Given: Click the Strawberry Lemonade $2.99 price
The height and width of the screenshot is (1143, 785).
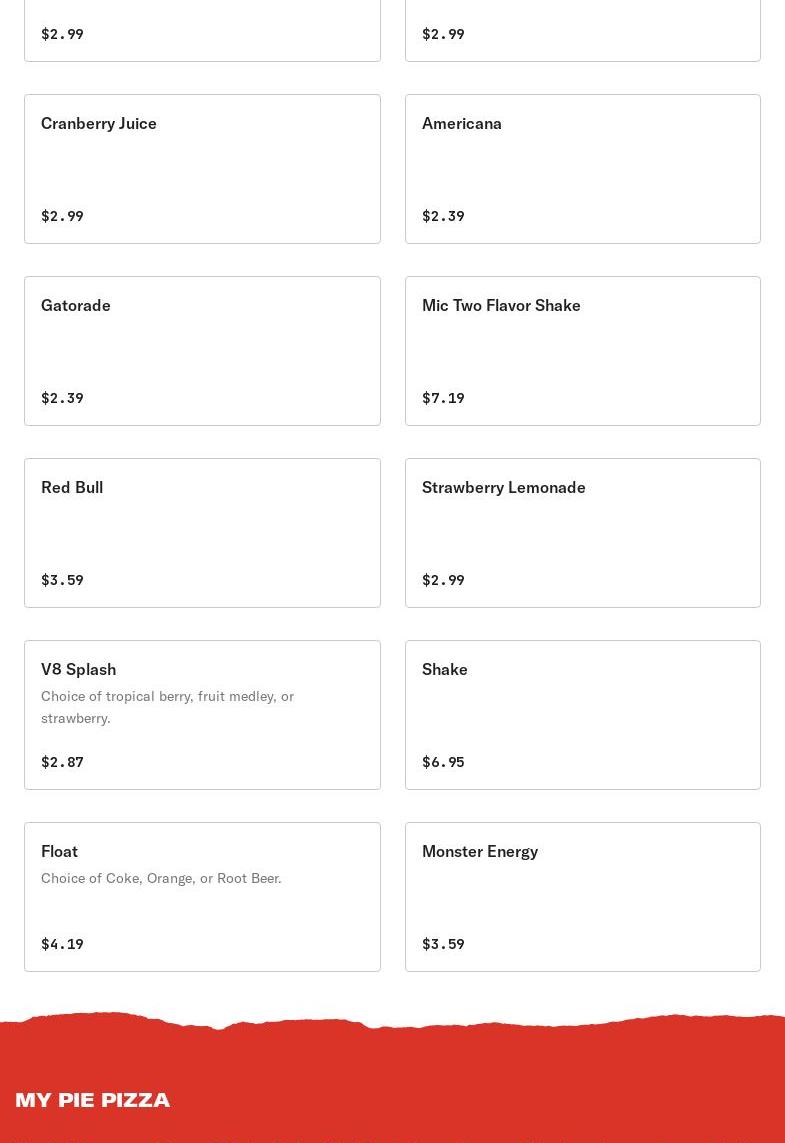Looking at the screenshot, I should (443, 580).
